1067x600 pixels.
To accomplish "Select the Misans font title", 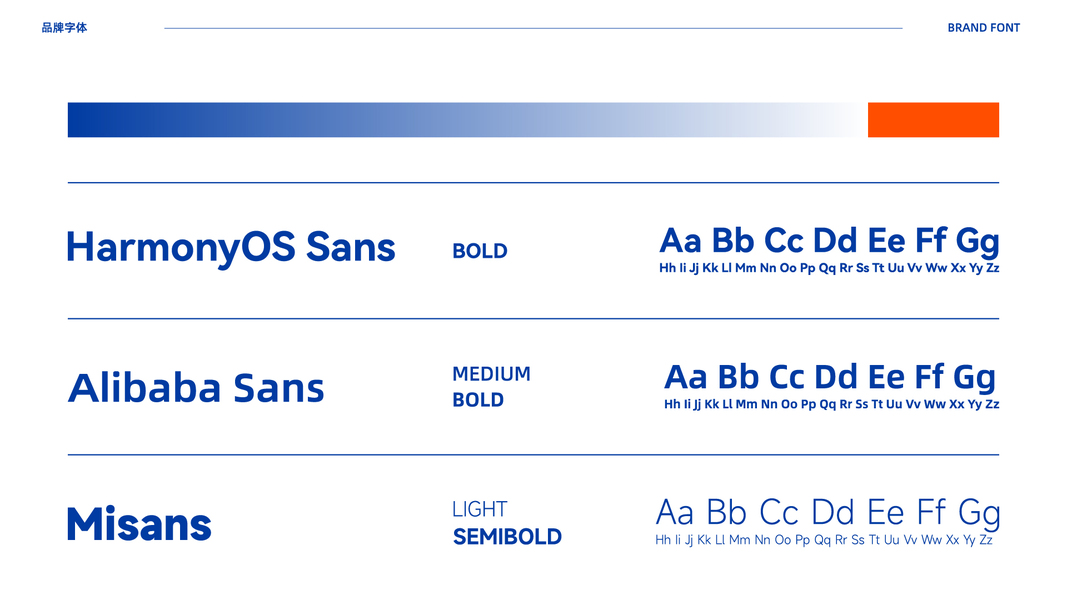I will [139, 524].
